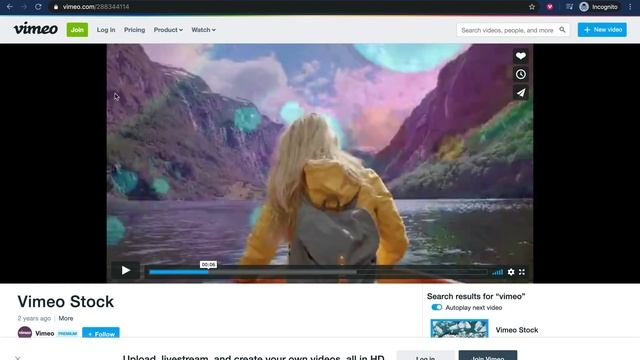Open Chrome three-dot menu
The image size is (640, 360).
click(x=630, y=7)
